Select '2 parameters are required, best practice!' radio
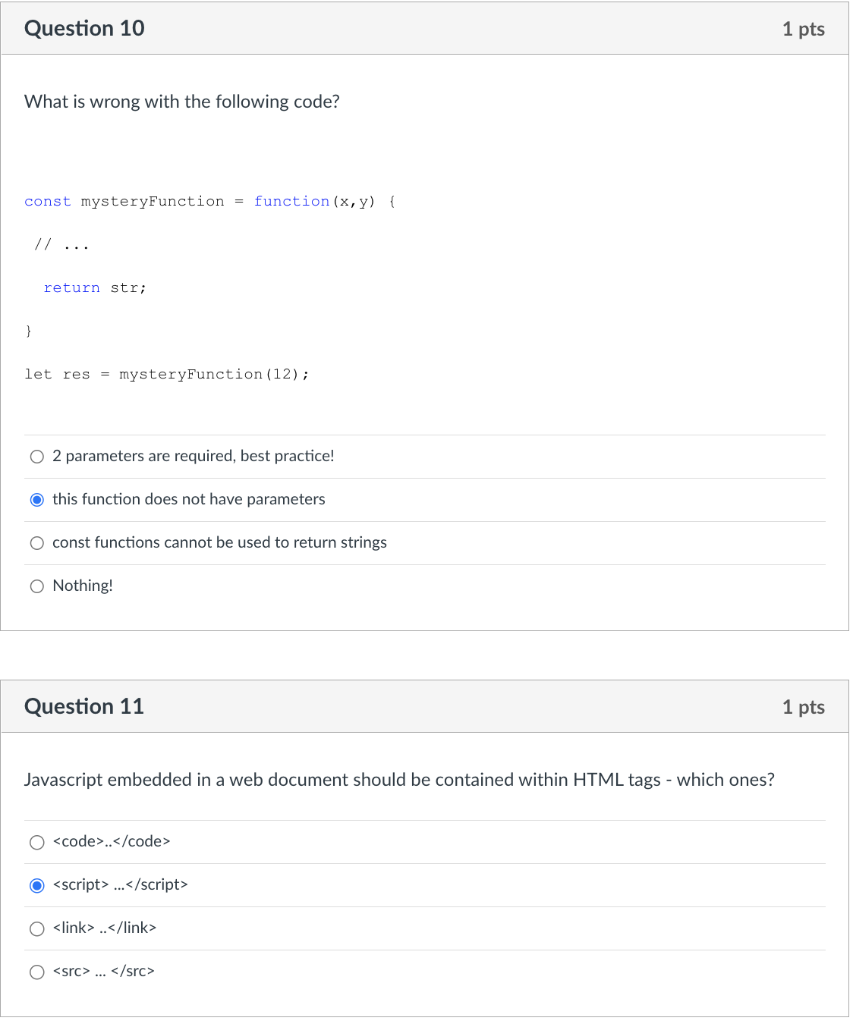 [37, 457]
